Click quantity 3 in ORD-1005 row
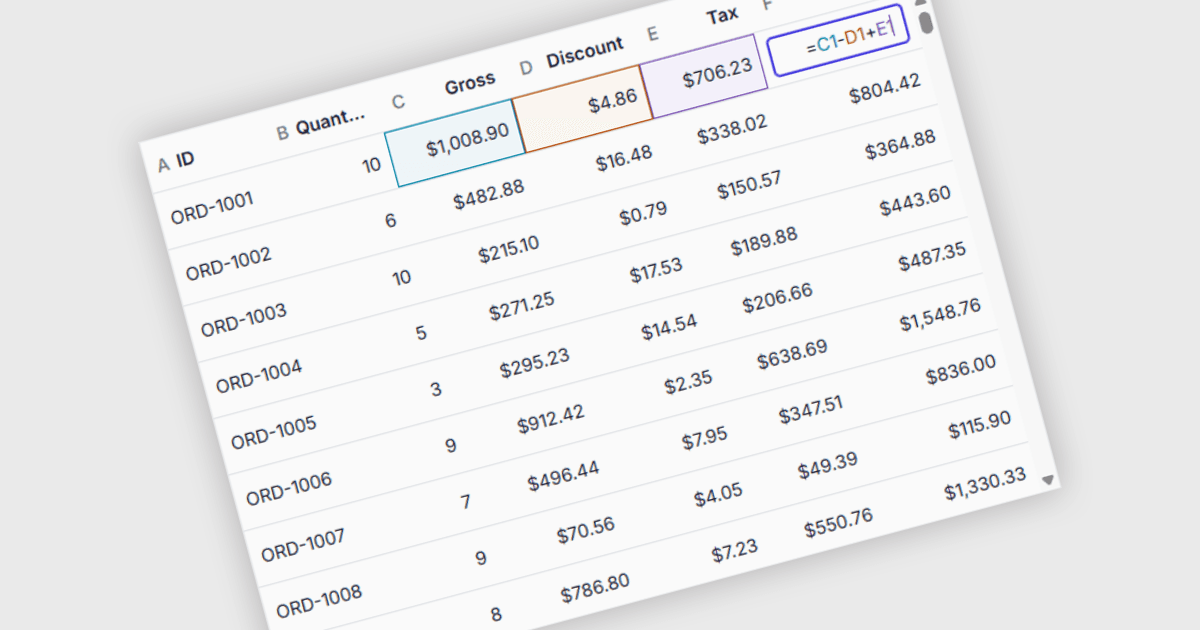 tap(436, 389)
